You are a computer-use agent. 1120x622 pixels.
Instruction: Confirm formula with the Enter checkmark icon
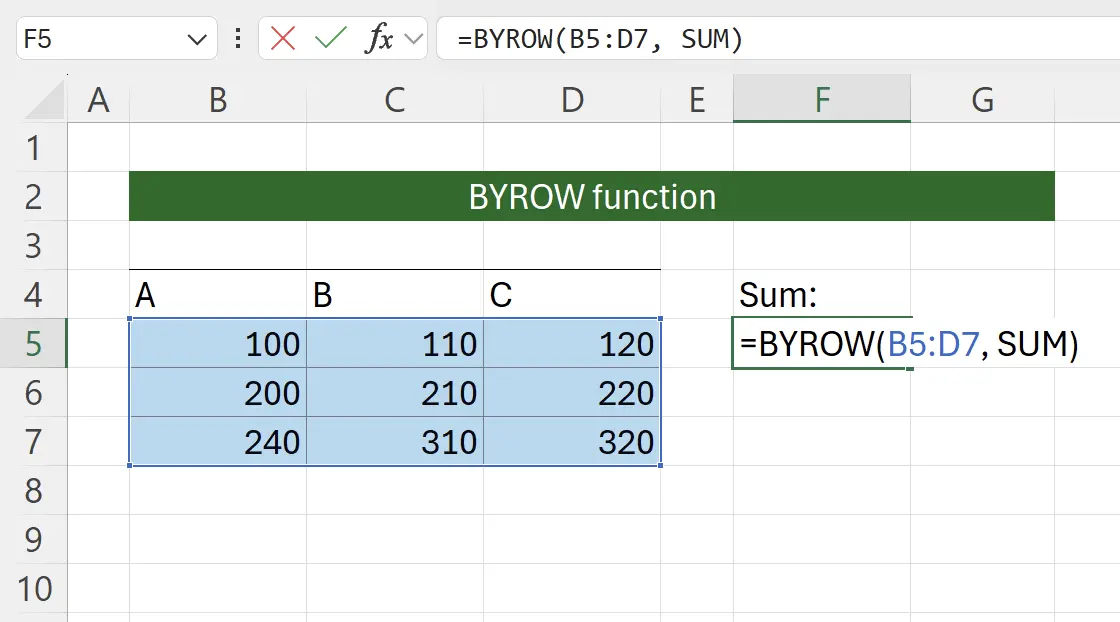[329, 39]
